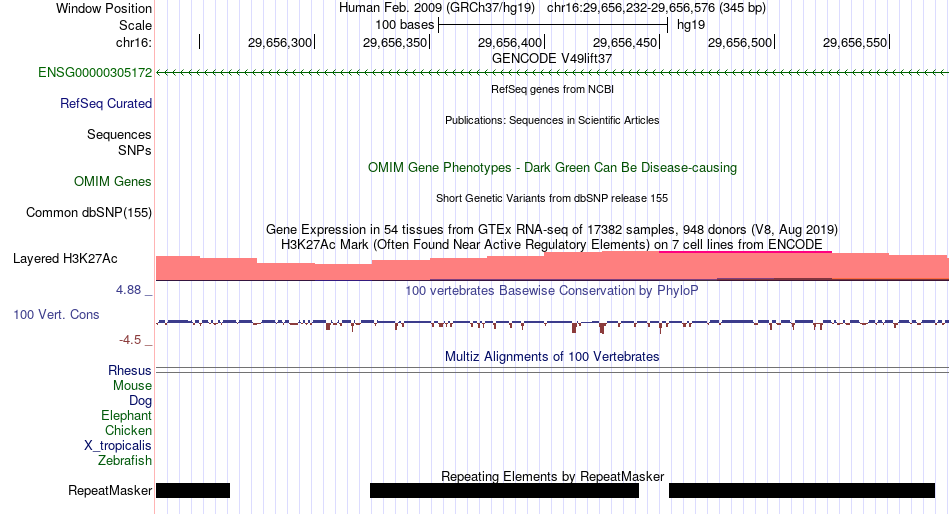Click the H3K27Ac Mark track title

[552, 245]
